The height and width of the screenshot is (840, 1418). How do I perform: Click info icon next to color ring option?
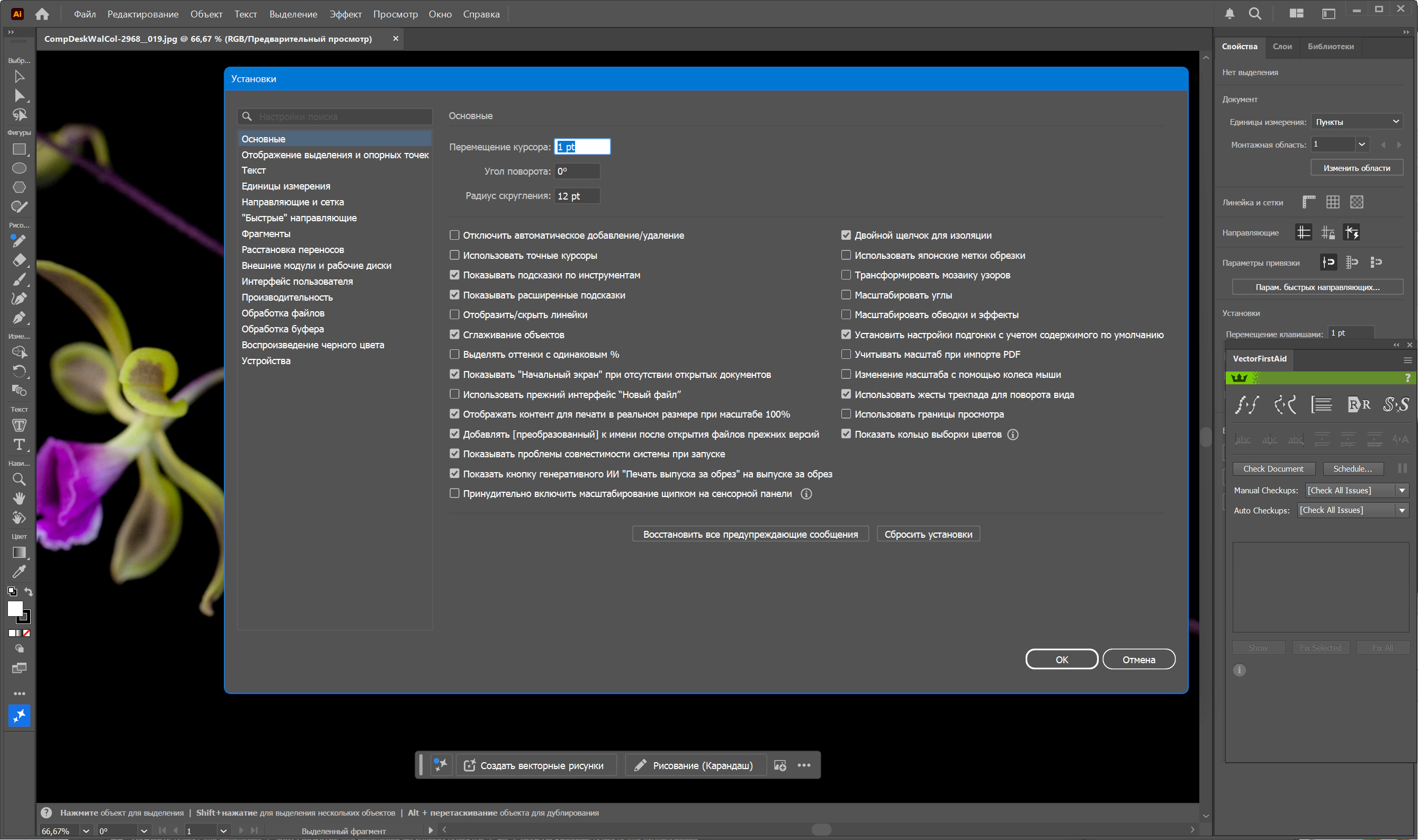click(1013, 435)
